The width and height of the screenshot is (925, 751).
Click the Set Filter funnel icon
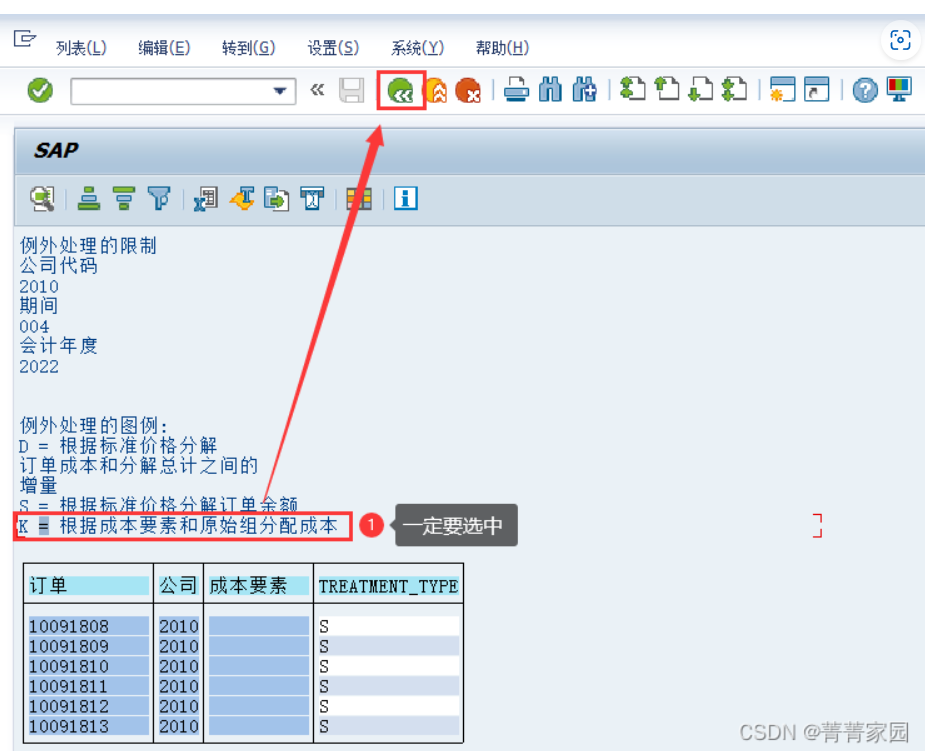159,199
